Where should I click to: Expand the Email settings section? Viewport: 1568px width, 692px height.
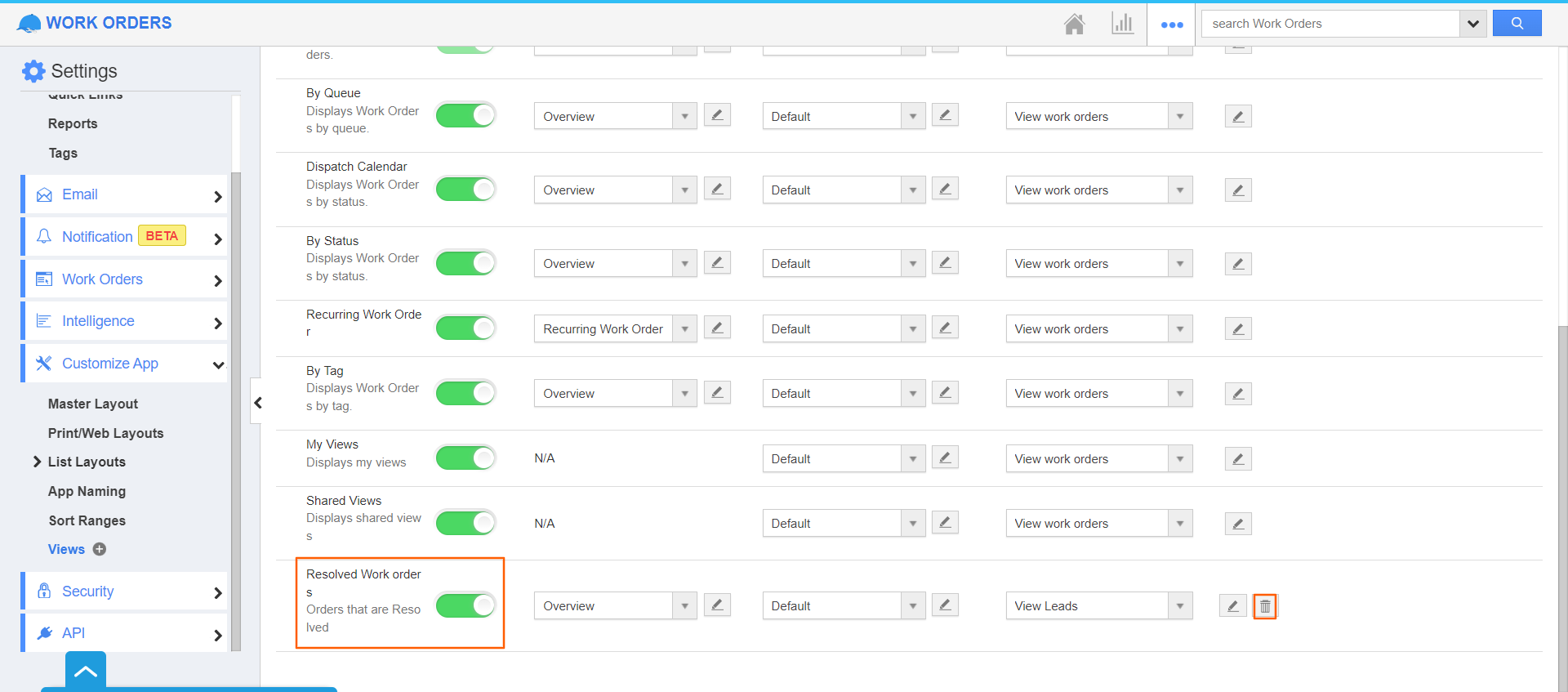124,194
